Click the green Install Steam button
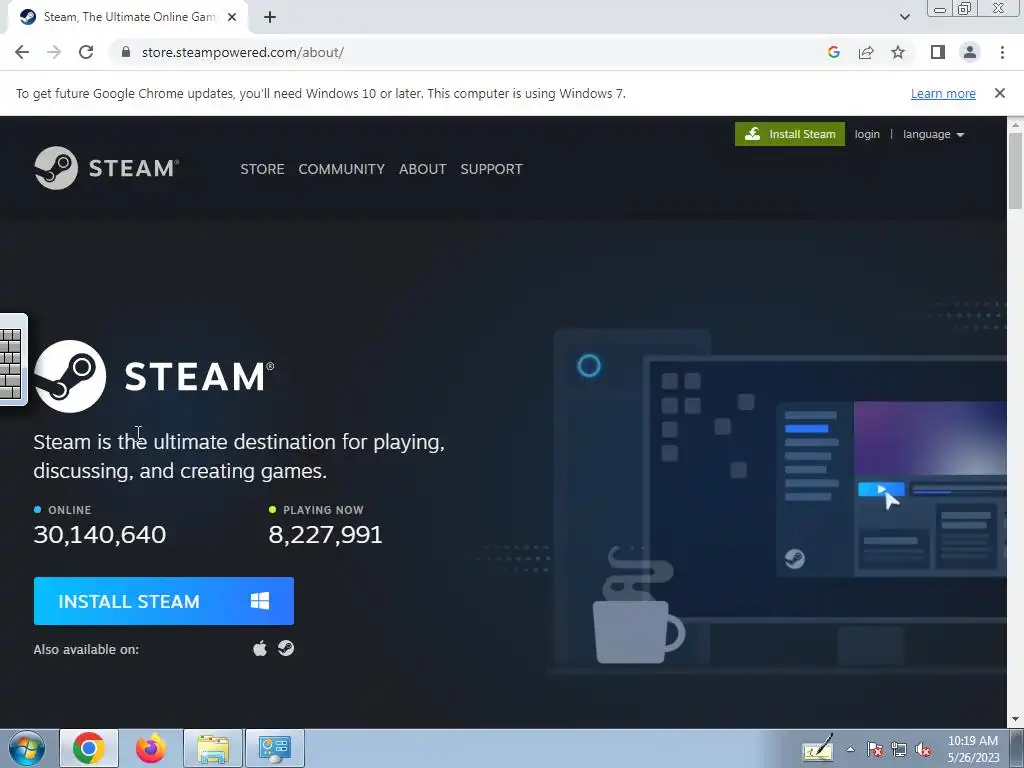 pos(790,134)
